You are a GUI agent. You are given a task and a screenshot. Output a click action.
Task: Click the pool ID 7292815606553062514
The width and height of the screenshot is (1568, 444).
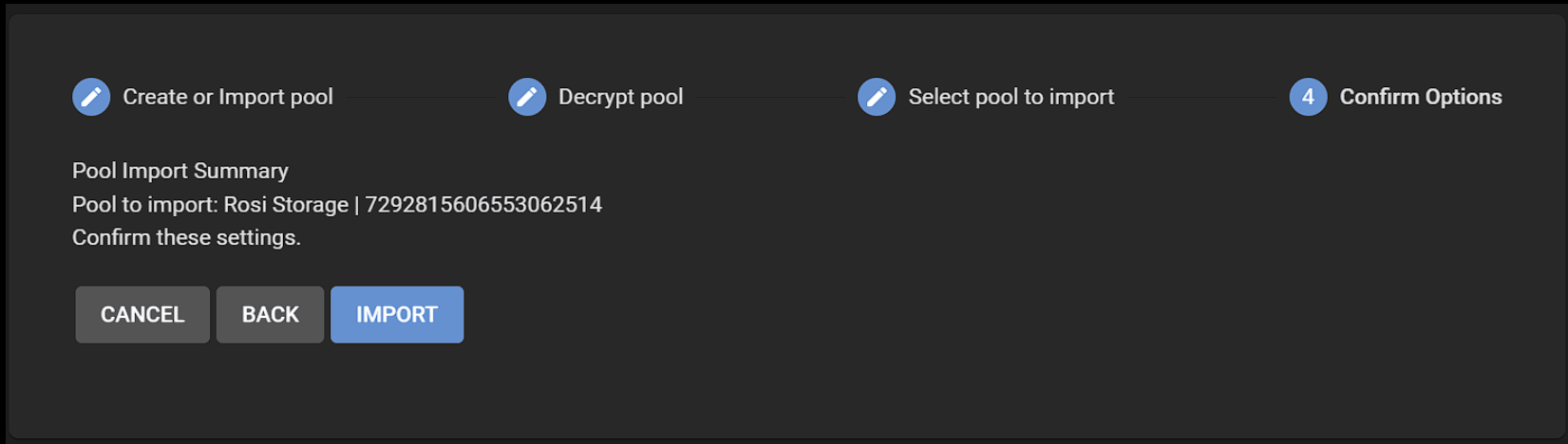[x=483, y=205]
